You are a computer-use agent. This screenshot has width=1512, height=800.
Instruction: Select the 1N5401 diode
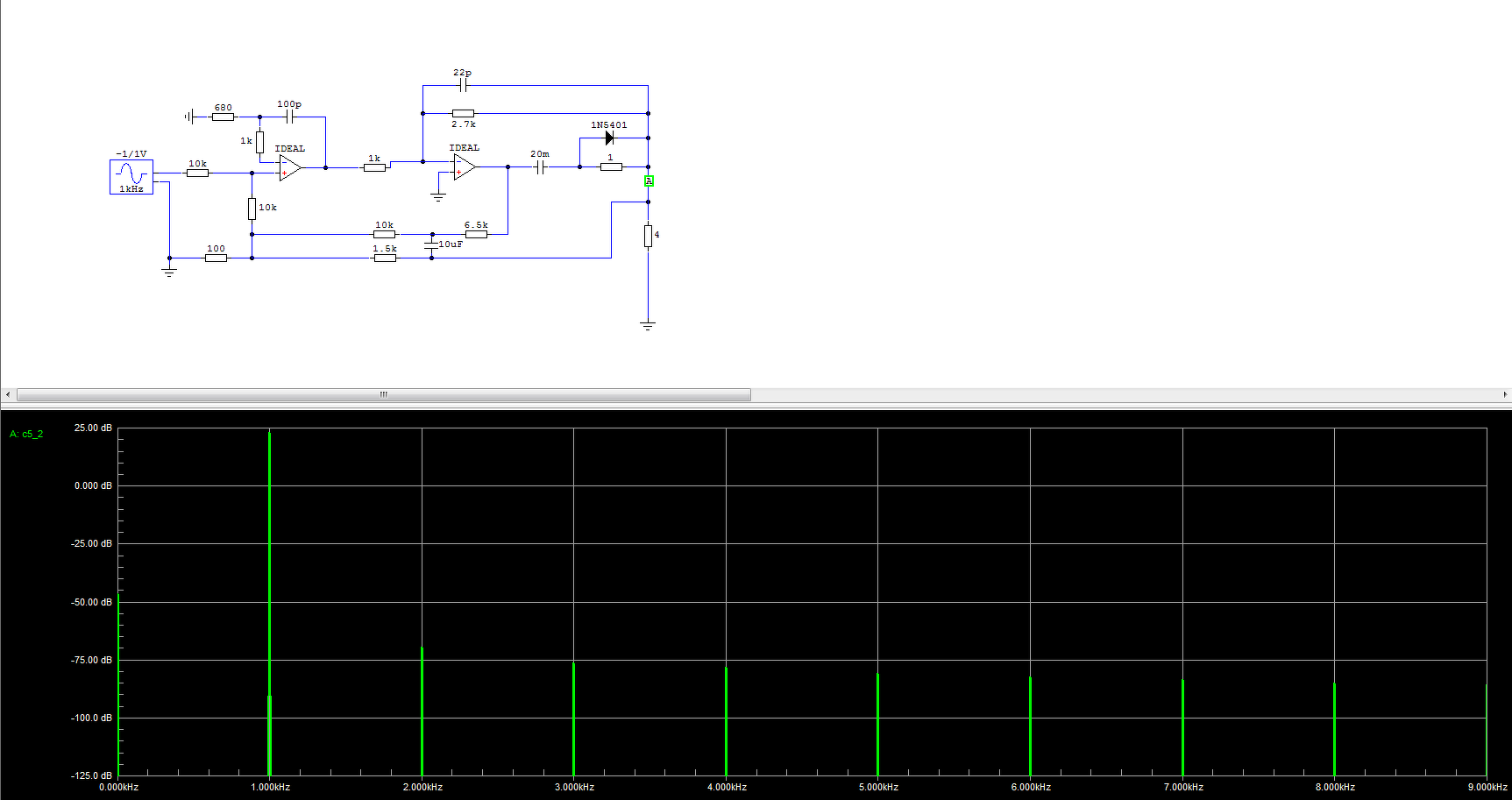609,138
